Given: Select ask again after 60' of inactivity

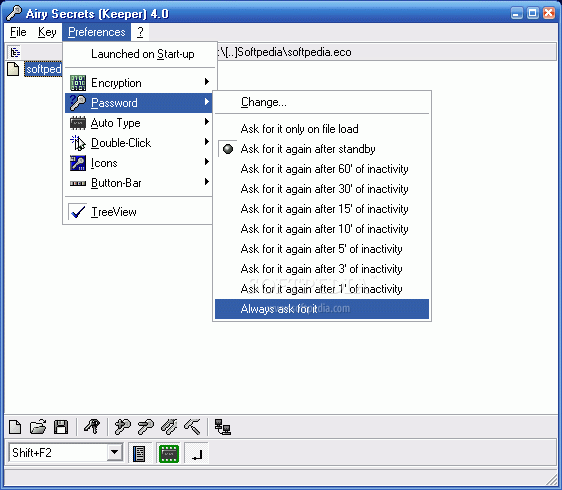Looking at the screenshot, I should tap(322, 169).
